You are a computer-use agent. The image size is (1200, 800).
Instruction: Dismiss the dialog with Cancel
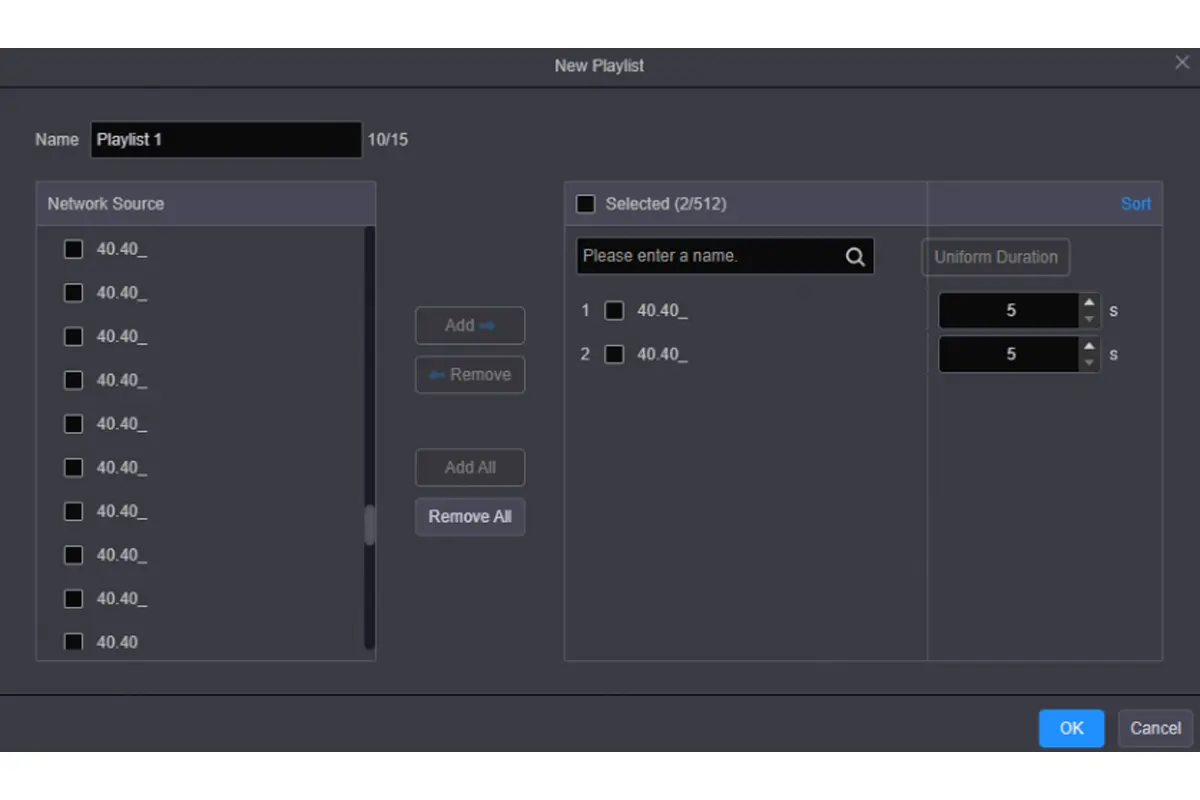click(1154, 728)
